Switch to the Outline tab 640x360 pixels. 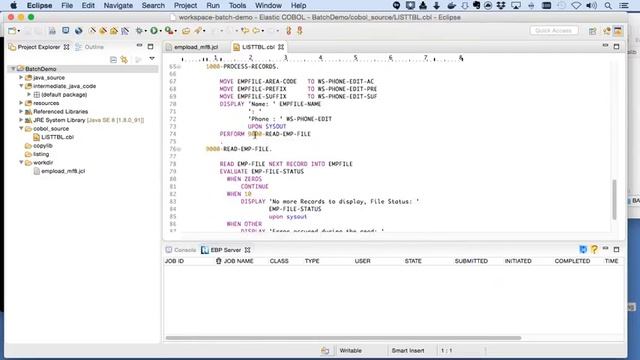[x=89, y=47]
